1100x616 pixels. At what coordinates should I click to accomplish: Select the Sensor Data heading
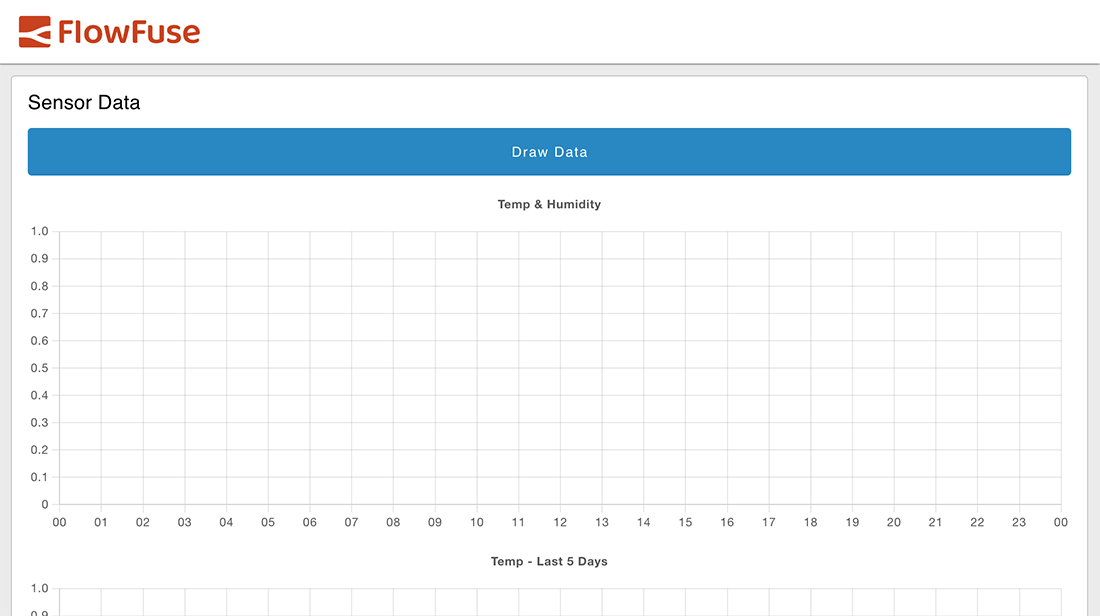(84, 102)
